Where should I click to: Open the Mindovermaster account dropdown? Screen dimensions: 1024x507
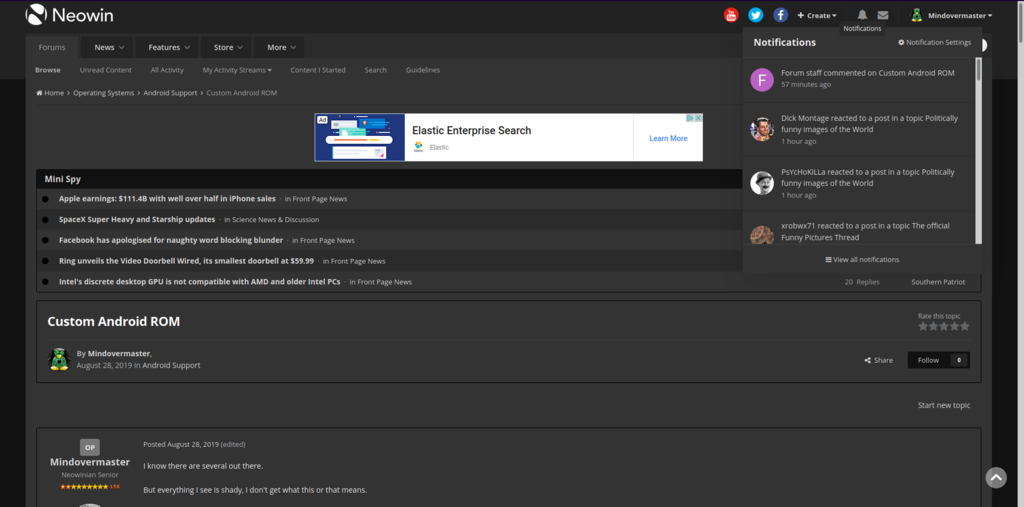pyautogui.click(x=960, y=15)
